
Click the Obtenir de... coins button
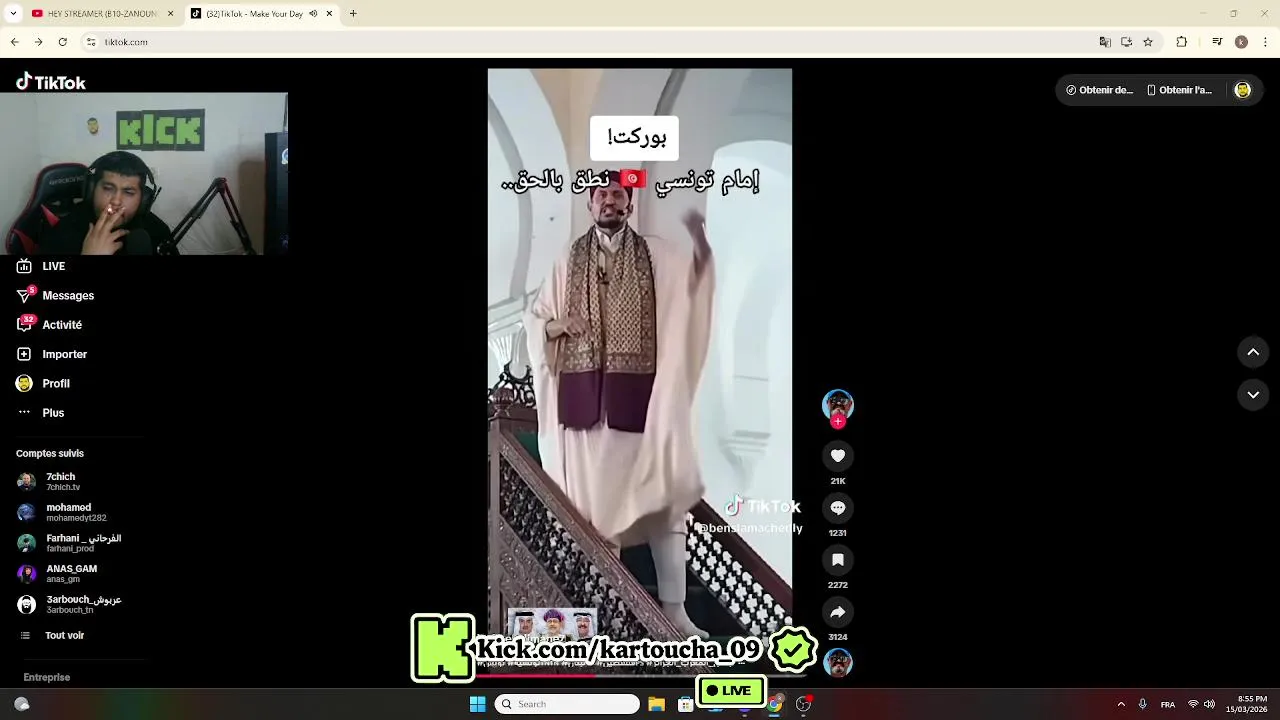[1099, 90]
